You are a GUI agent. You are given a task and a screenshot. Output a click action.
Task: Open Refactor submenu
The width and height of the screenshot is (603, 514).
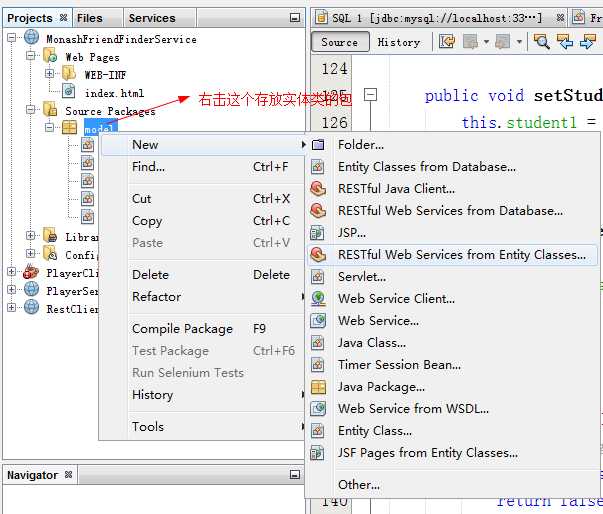204,297
